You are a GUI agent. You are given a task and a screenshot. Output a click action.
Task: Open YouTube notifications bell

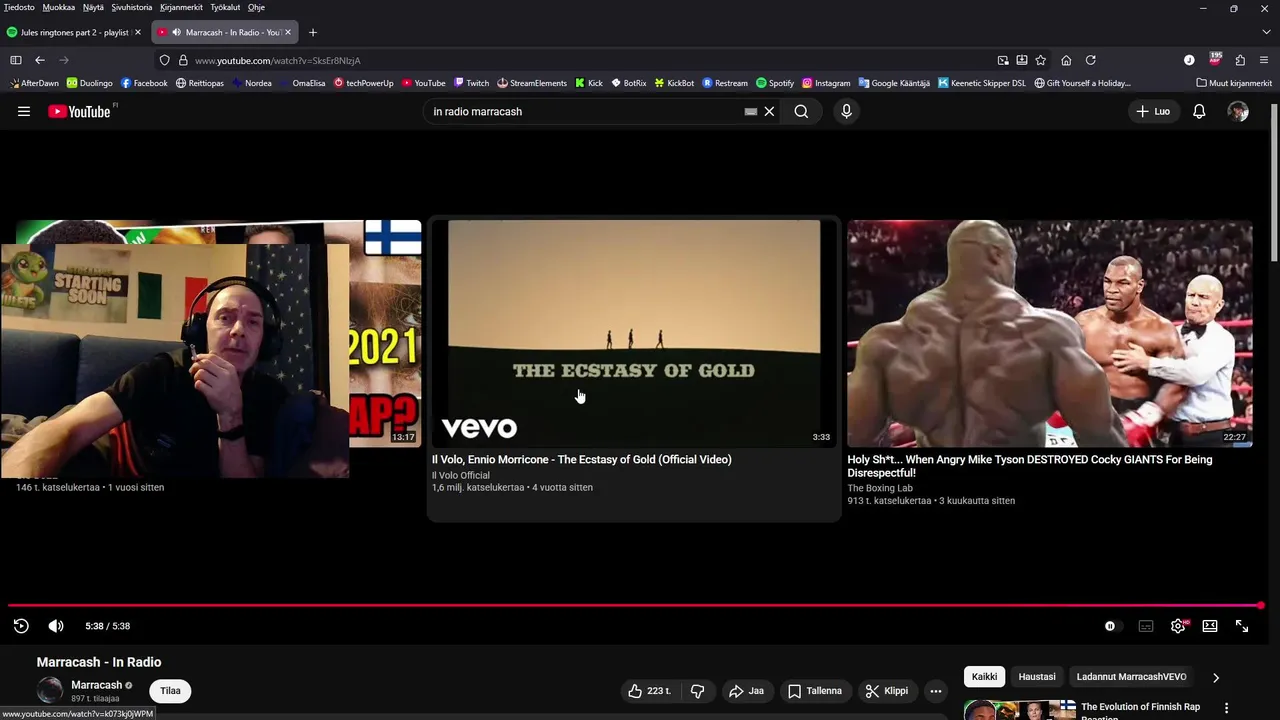[x=1199, y=111]
